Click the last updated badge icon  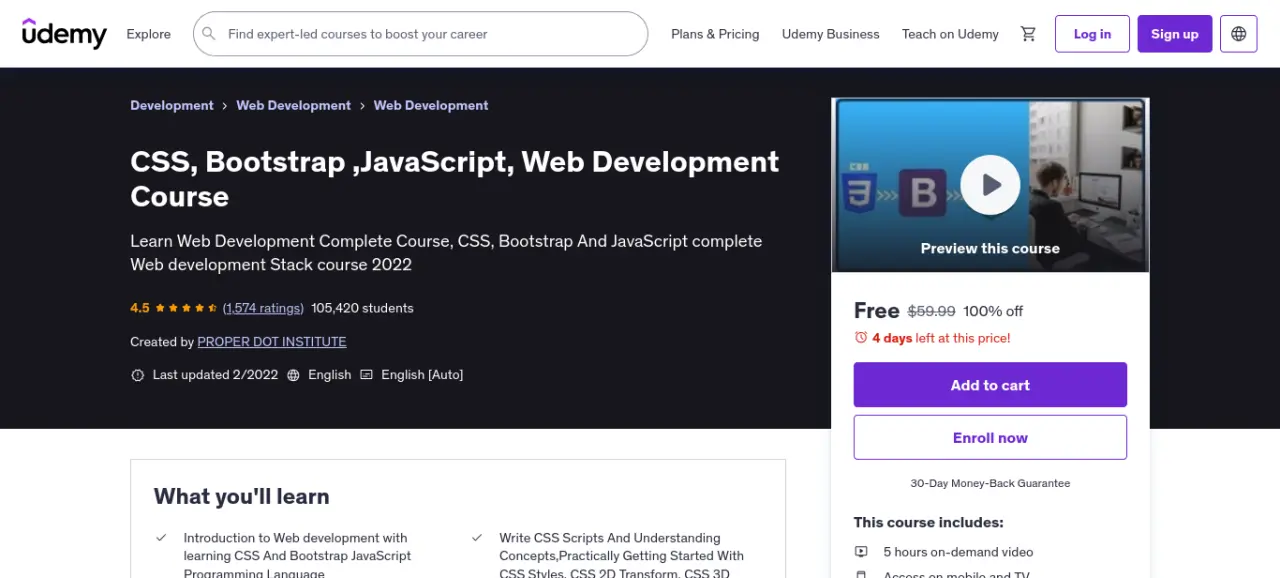[x=138, y=375]
